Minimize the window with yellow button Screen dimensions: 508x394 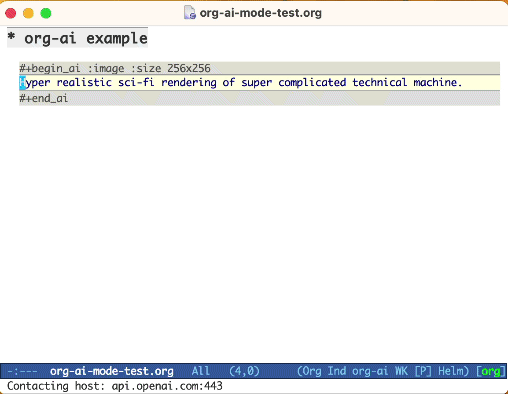[x=28, y=13]
